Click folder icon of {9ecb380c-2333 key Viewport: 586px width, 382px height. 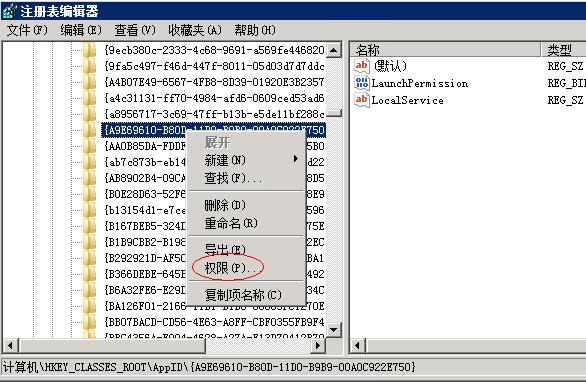click(x=90, y=50)
